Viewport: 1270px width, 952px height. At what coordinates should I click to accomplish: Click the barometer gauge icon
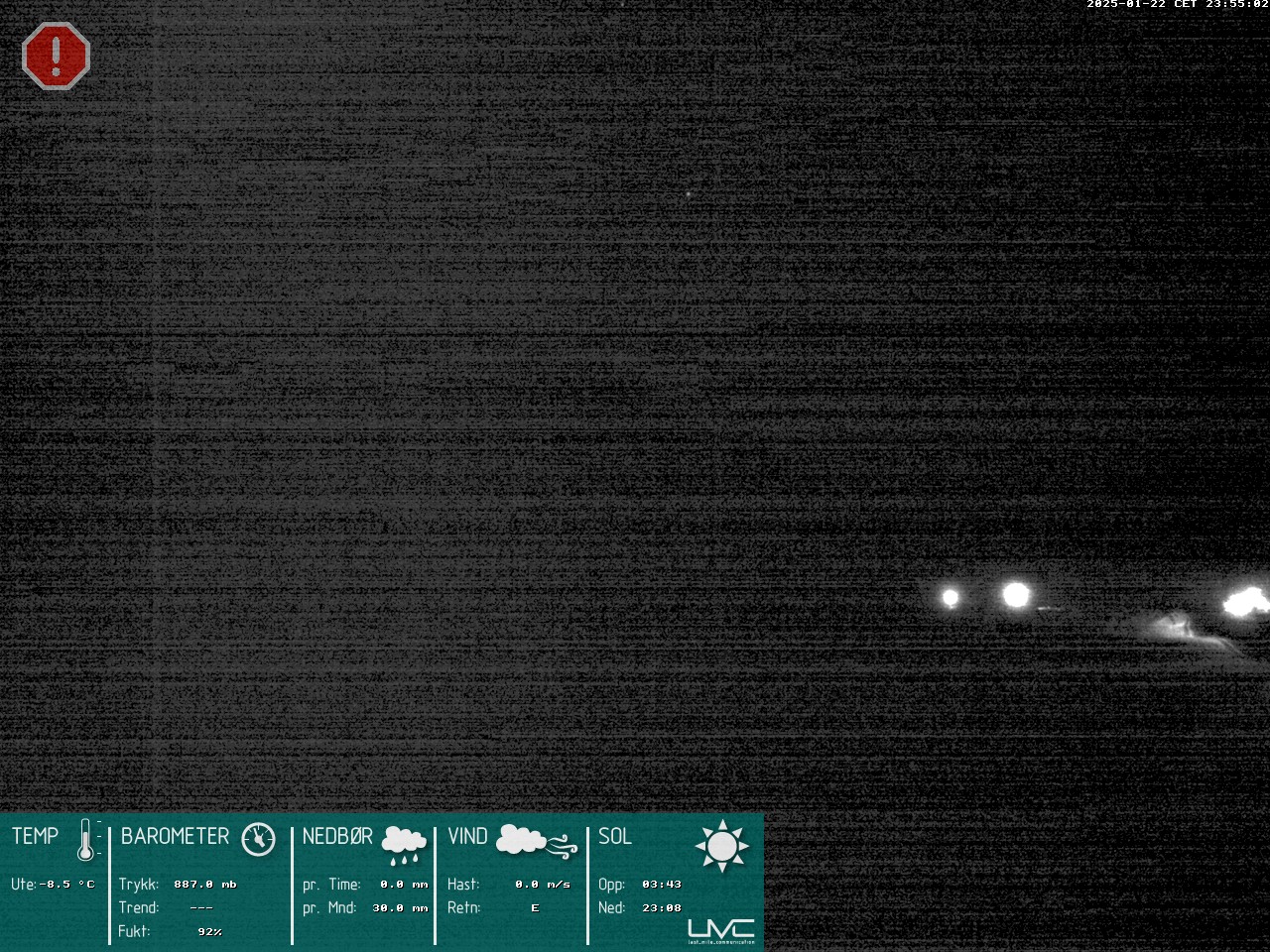coord(258,839)
